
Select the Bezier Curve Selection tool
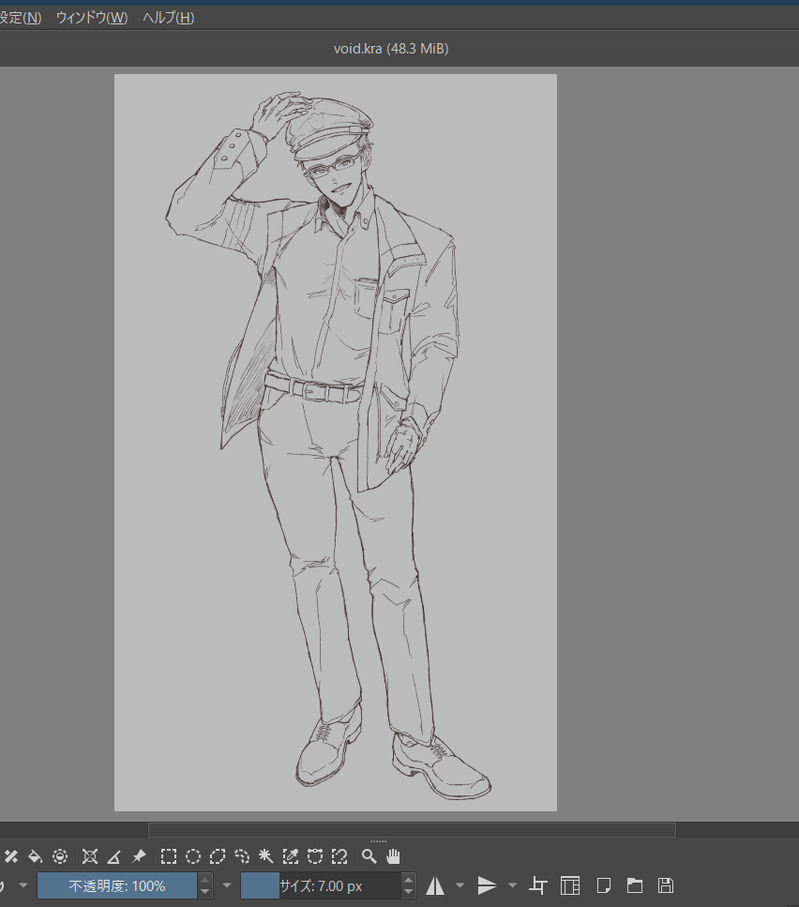coord(315,856)
